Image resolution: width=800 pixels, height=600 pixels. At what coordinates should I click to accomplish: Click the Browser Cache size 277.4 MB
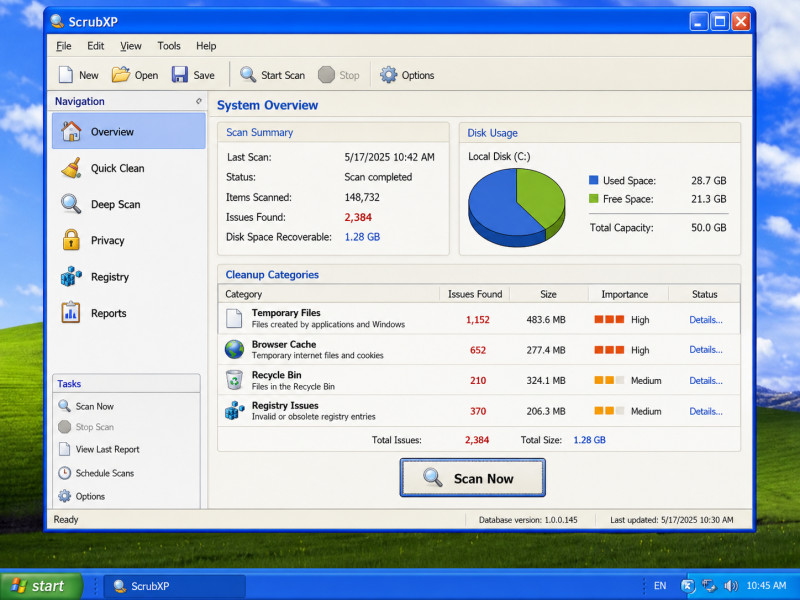[546, 350]
